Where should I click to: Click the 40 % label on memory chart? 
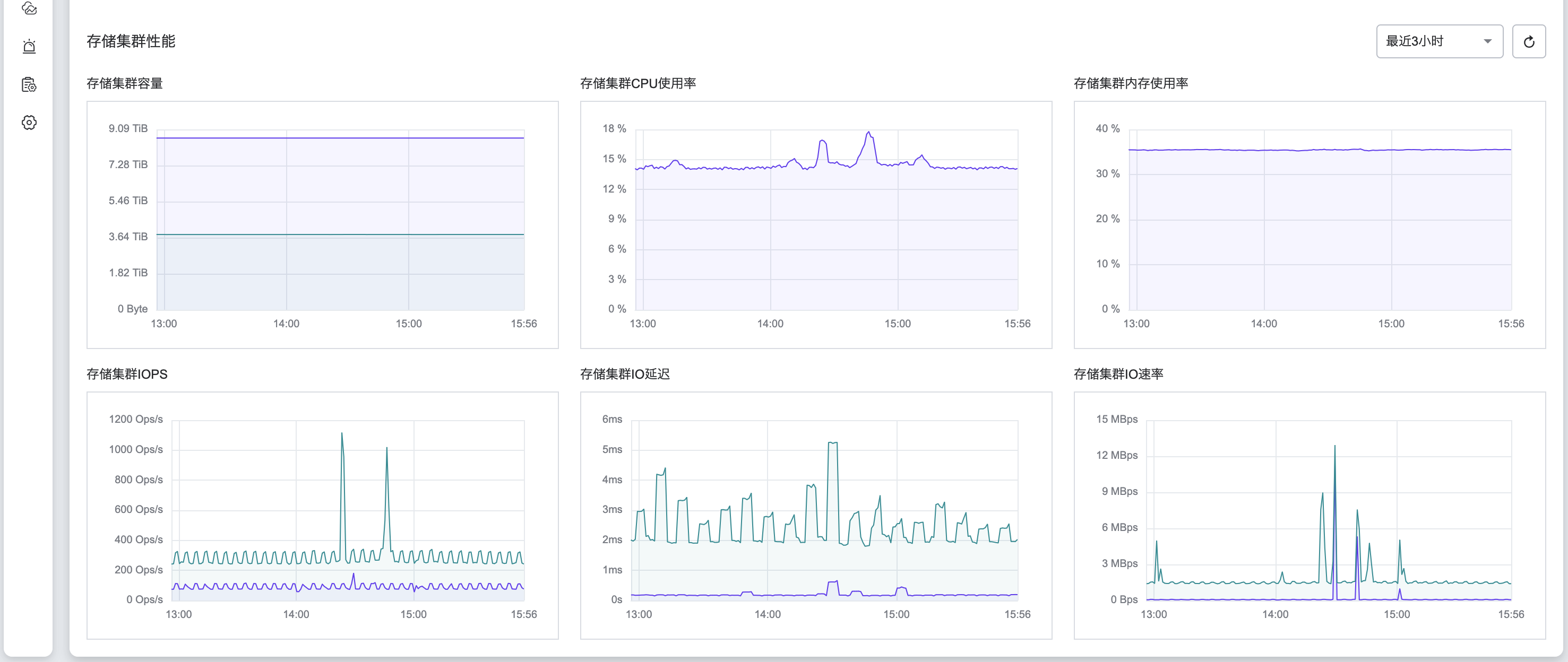click(1108, 129)
